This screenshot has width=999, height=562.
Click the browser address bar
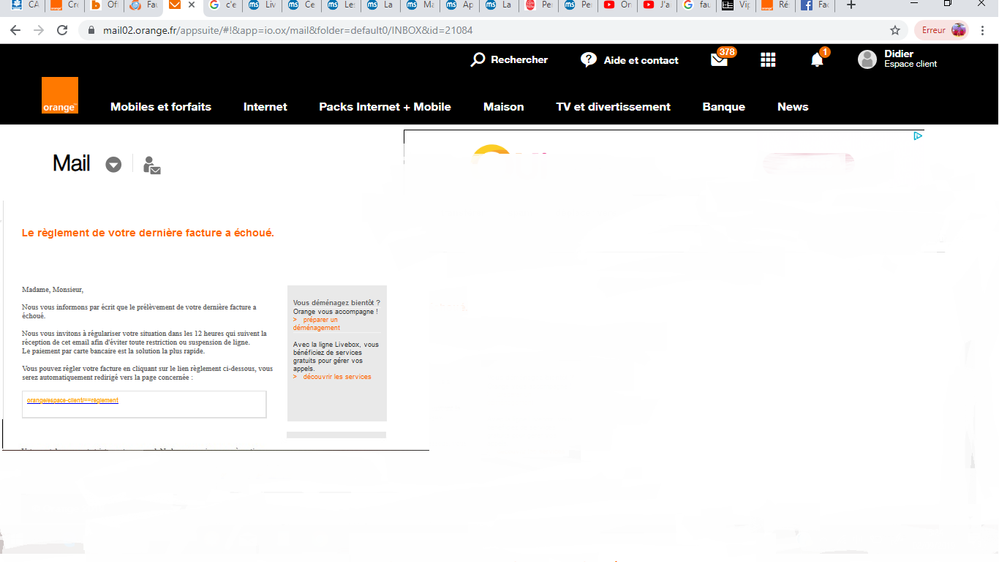pyautogui.click(x=480, y=30)
